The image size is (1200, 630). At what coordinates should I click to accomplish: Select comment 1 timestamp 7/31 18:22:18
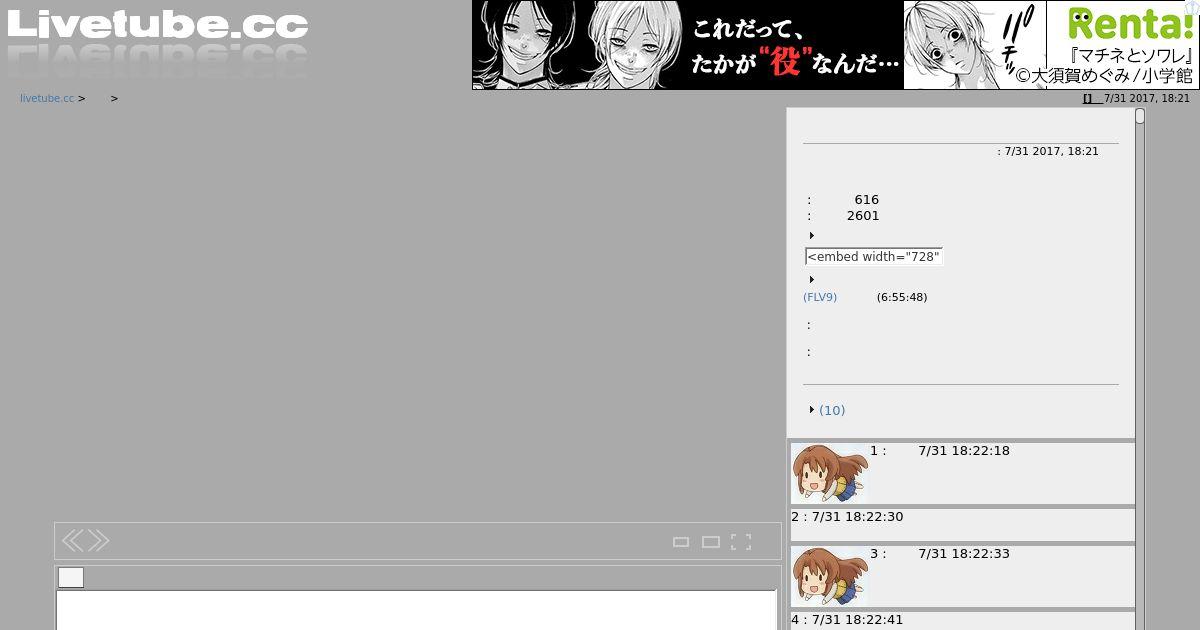[964, 451]
